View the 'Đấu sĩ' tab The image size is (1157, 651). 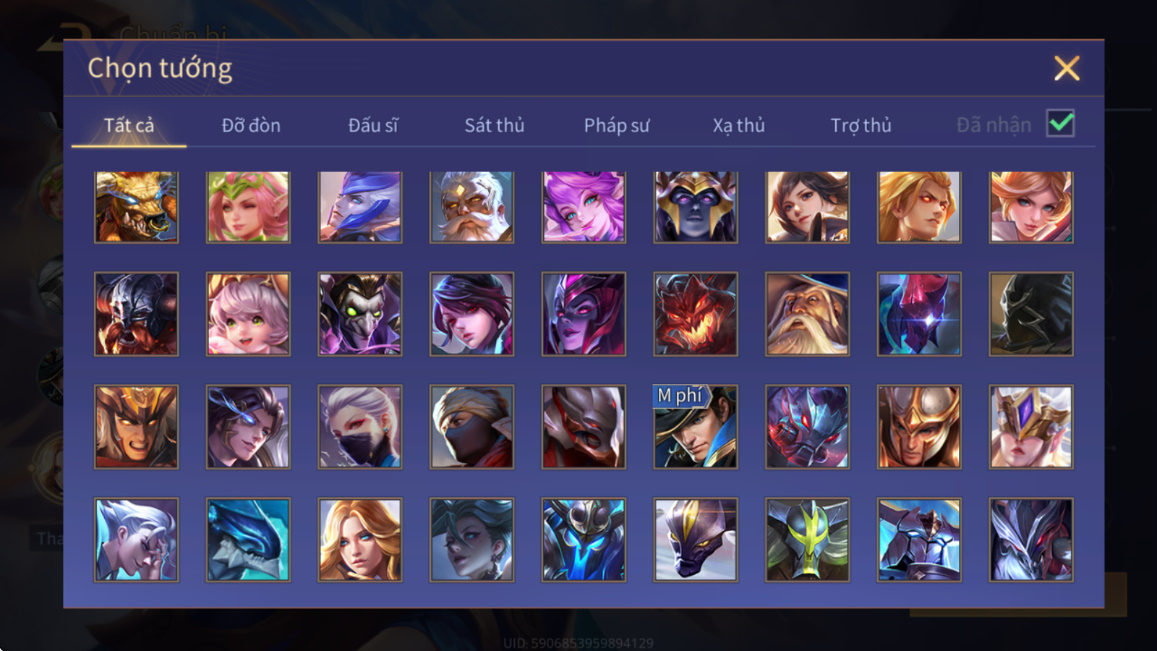[x=373, y=125]
